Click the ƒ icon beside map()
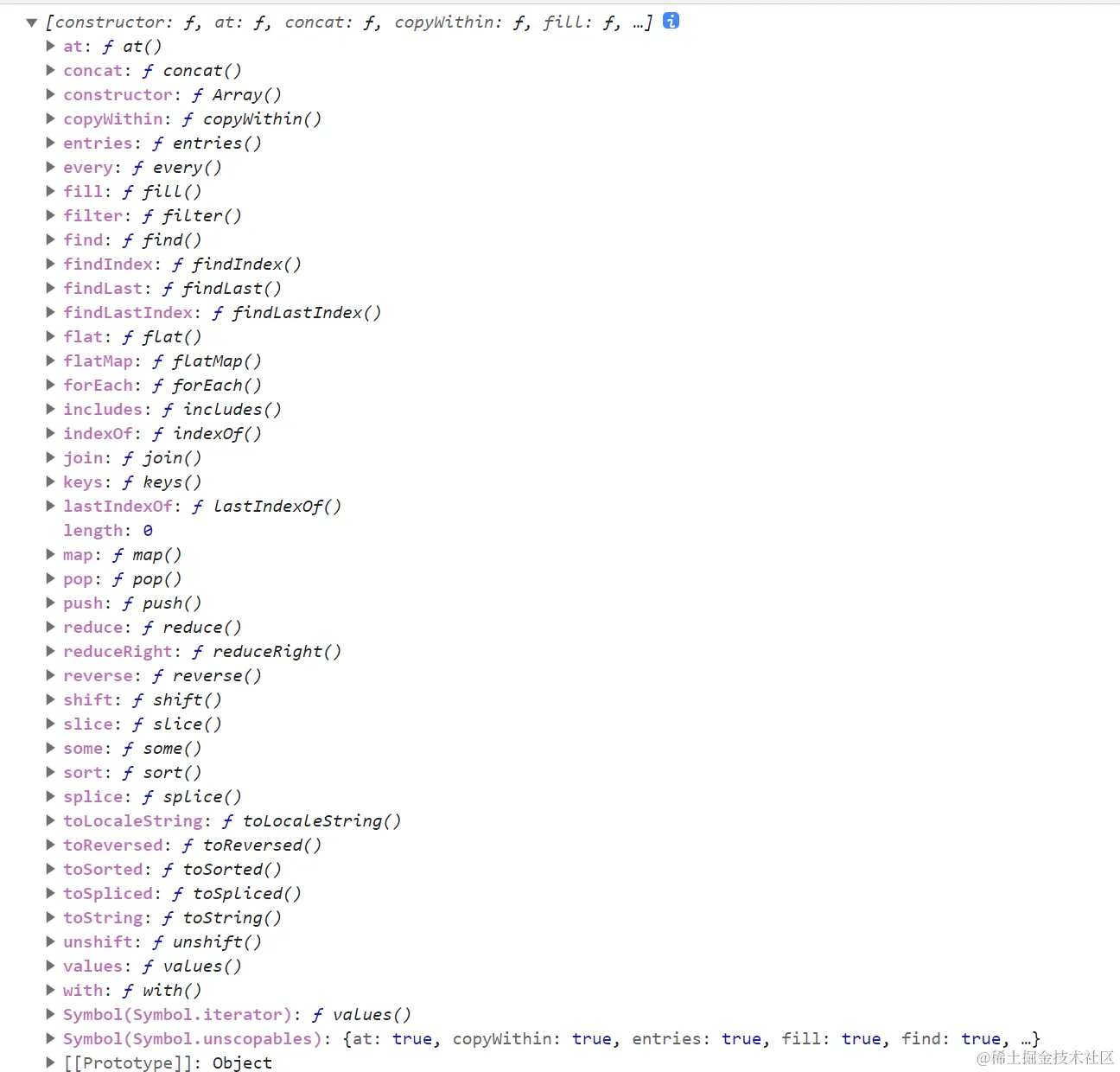 117,555
